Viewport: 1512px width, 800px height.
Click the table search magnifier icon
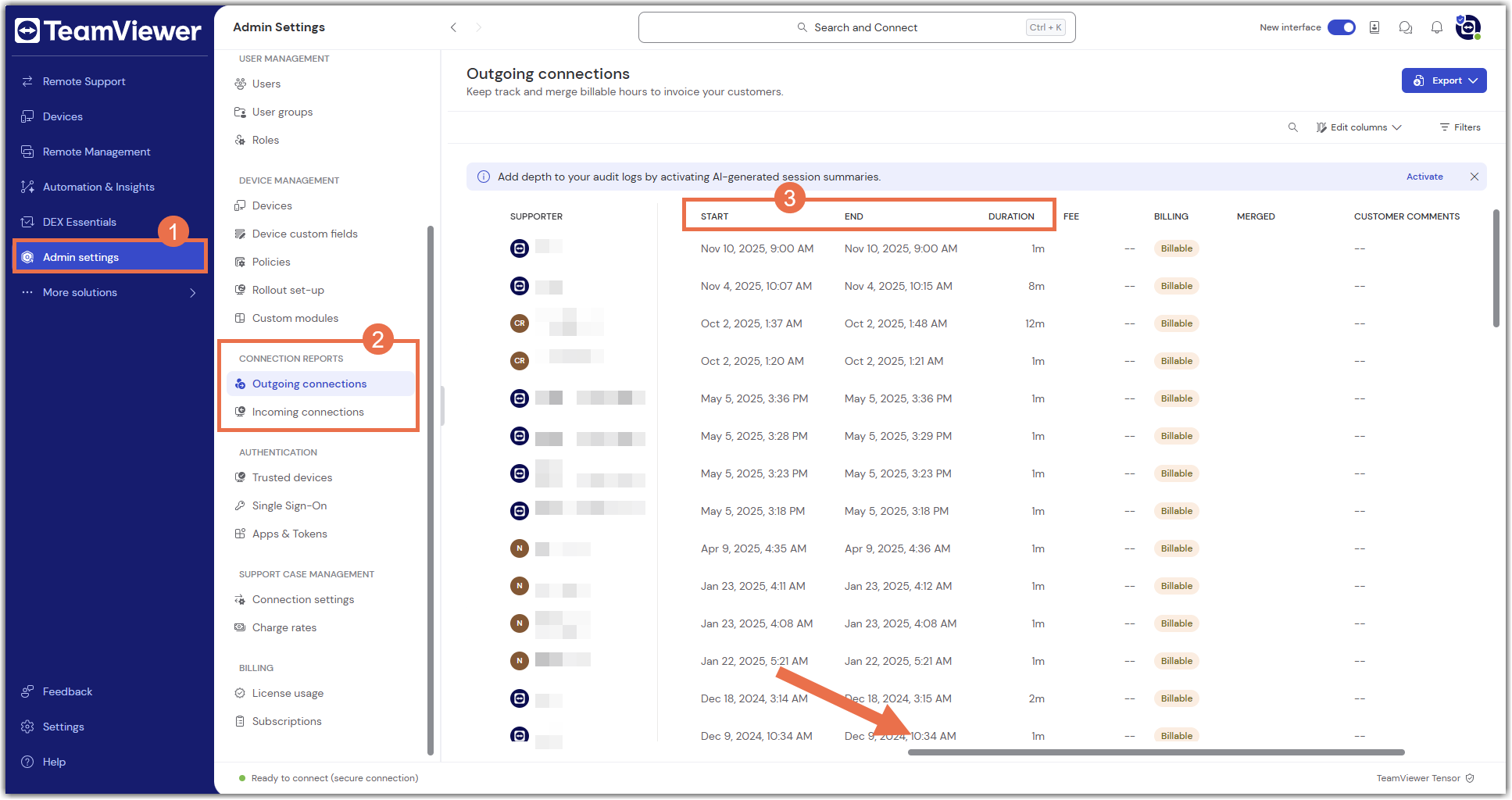[1293, 127]
